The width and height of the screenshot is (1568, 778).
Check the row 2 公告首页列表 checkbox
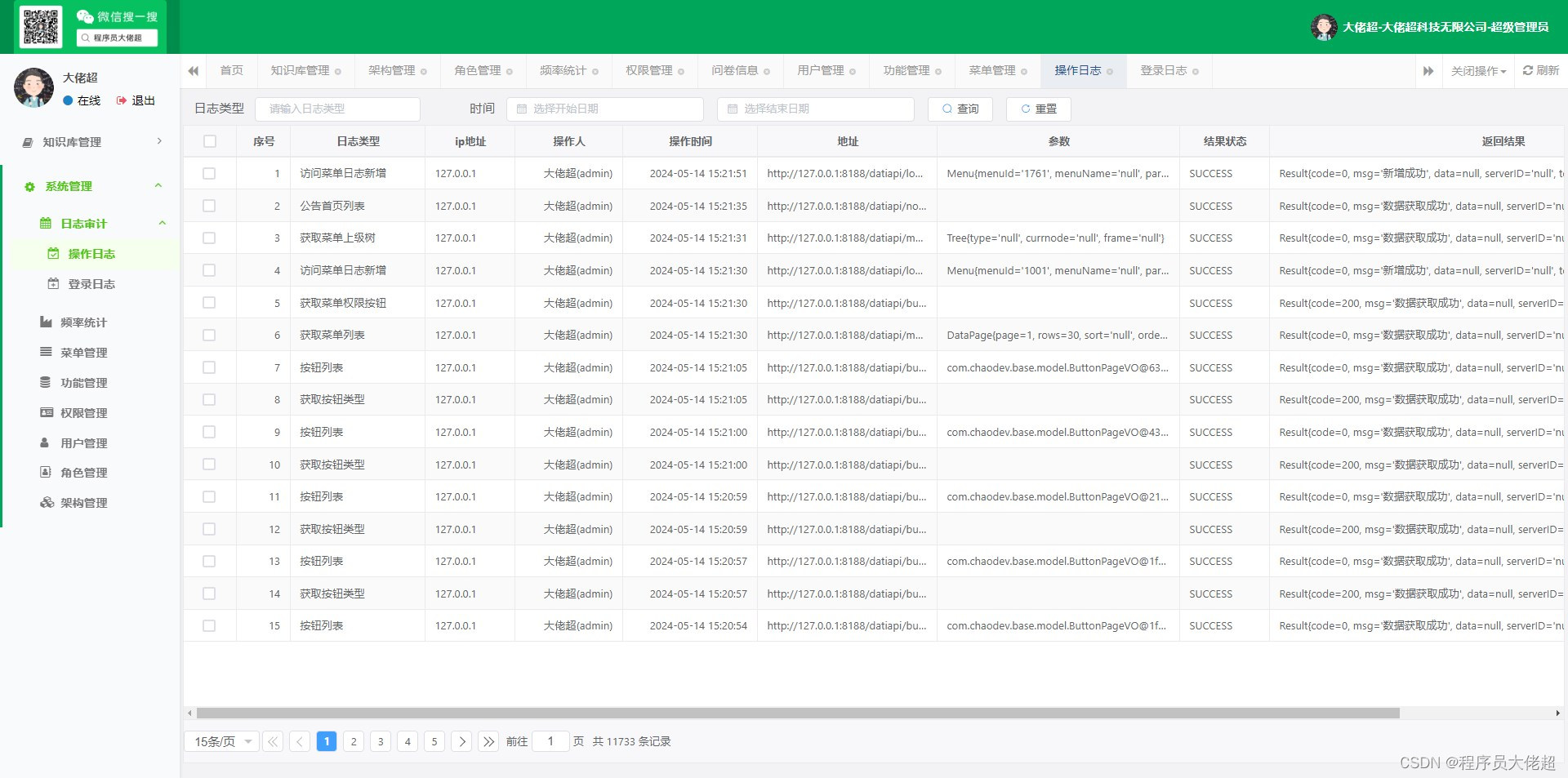[209, 206]
